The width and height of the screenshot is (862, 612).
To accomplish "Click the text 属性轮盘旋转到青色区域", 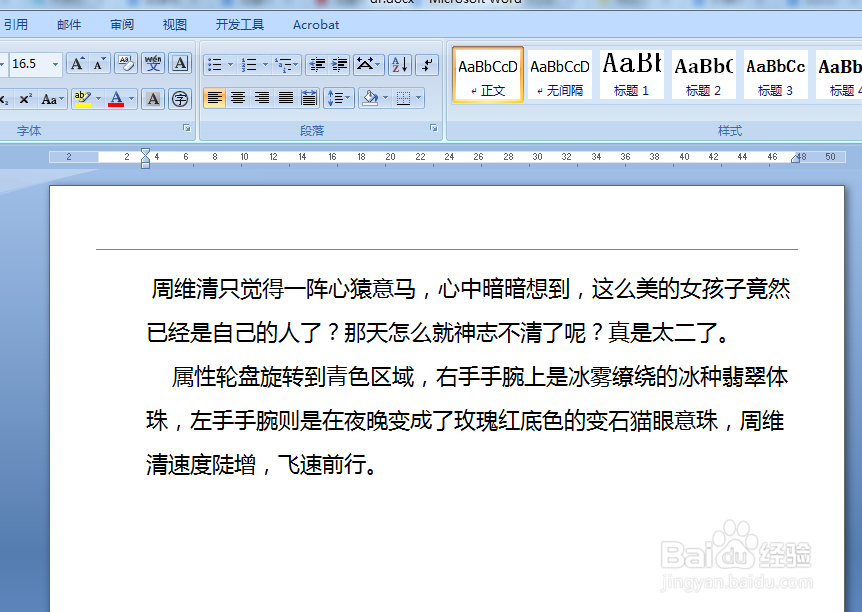I will tap(292, 377).
